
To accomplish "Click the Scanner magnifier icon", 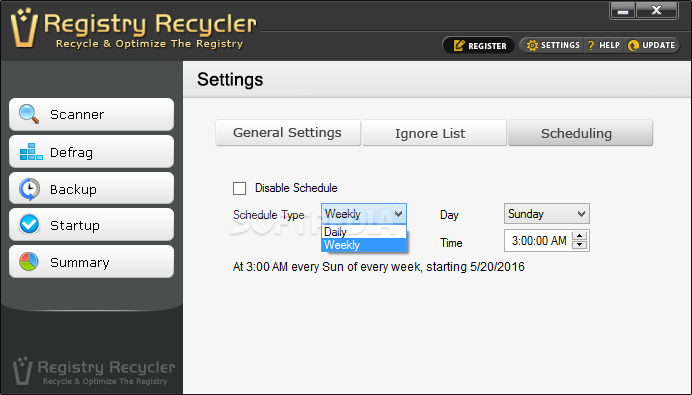I will (x=29, y=114).
